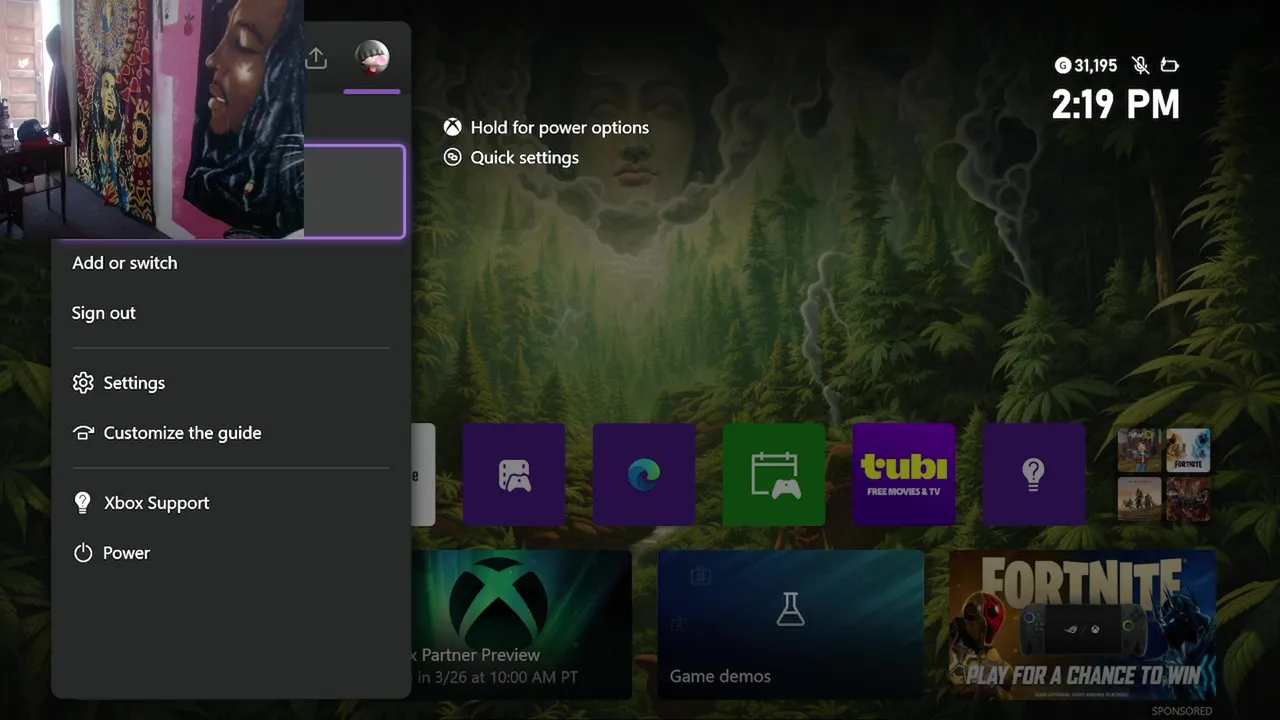This screenshot has width=1280, height=720.
Task: Open the Fortnite sponsored promotion
Action: (x=1082, y=624)
